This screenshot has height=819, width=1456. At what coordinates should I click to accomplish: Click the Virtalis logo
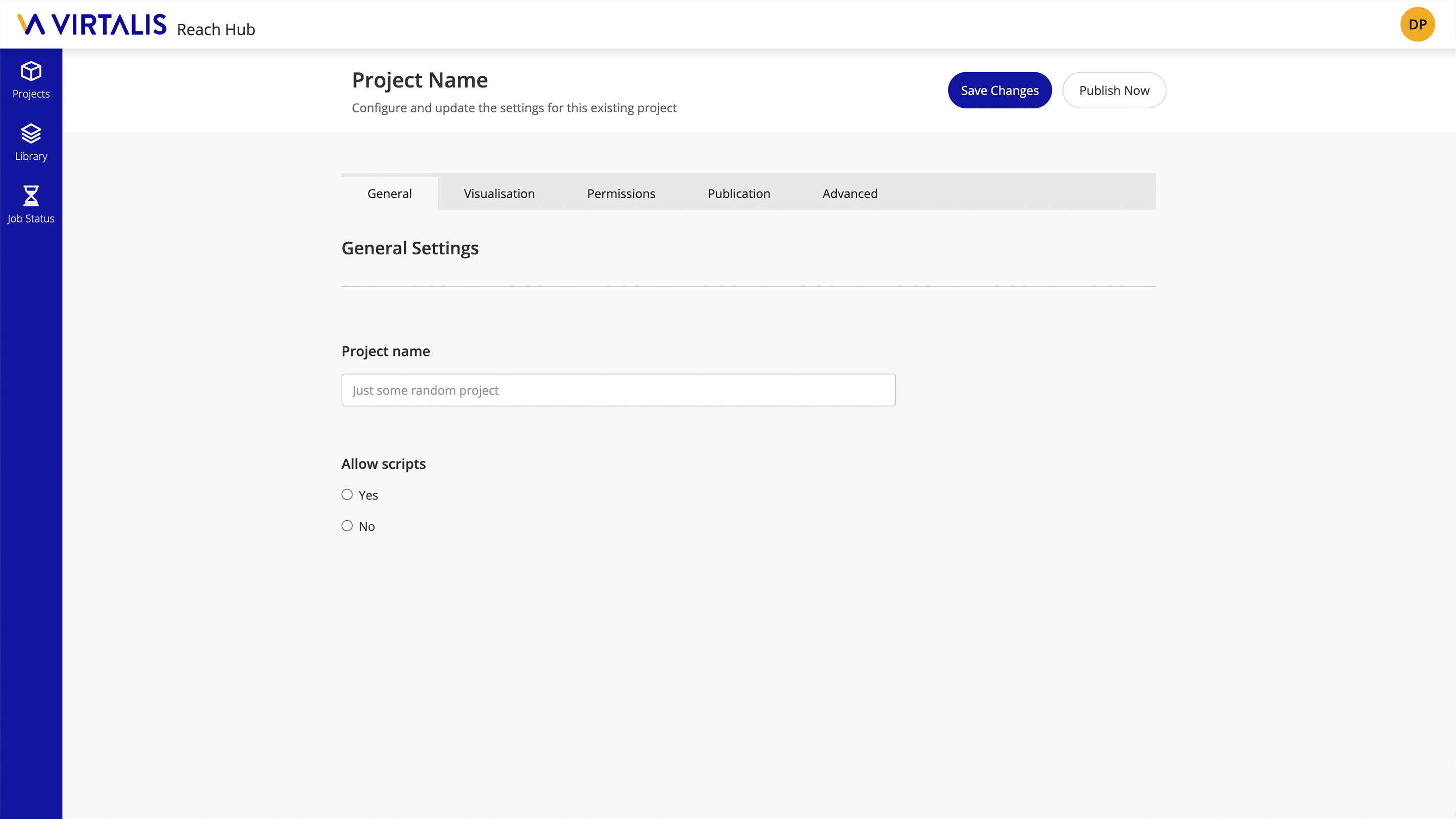(x=92, y=24)
